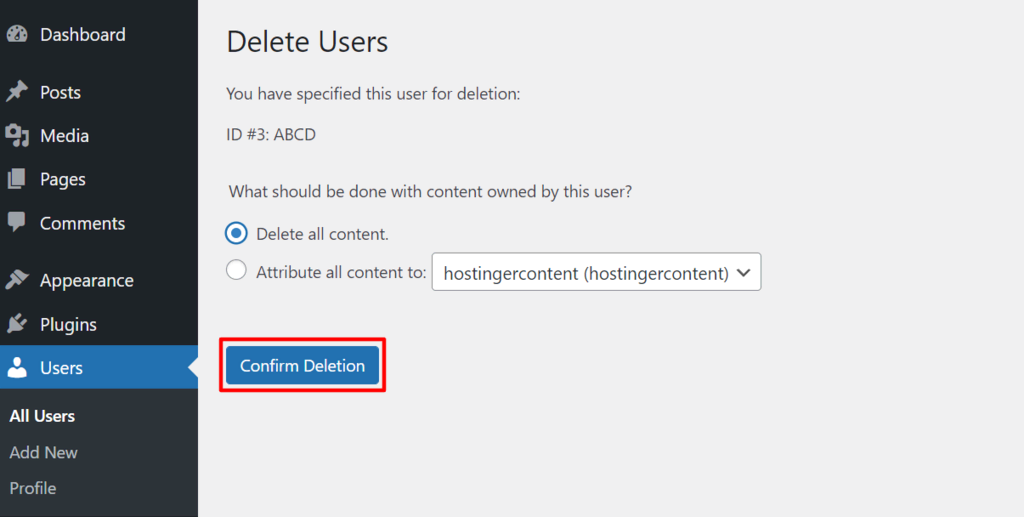The image size is (1024, 517).
Task: Click the dropdown chevron arrow
Action: [x=743, y=272]
